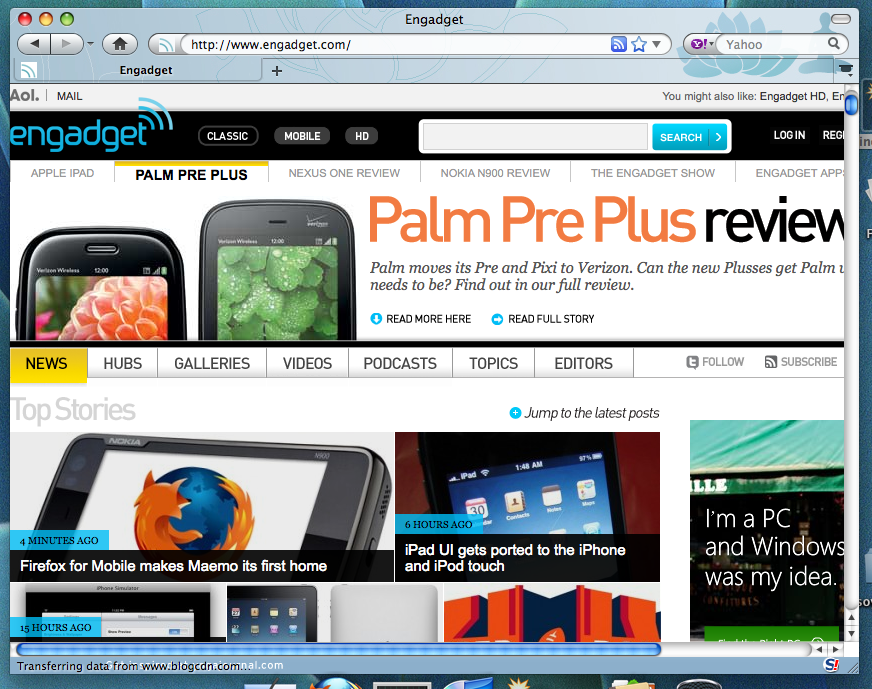Switch to the HD site version

coord(361,136)
